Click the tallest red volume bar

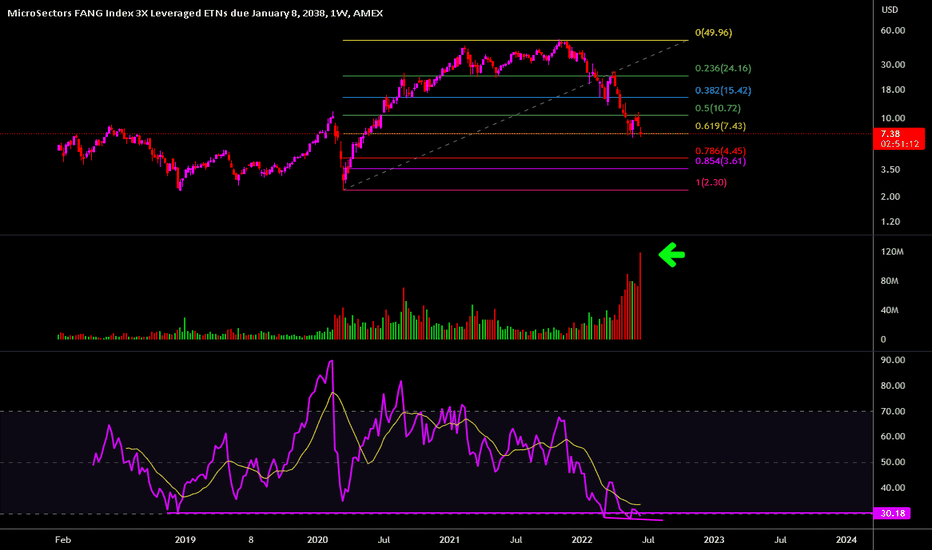640,296
